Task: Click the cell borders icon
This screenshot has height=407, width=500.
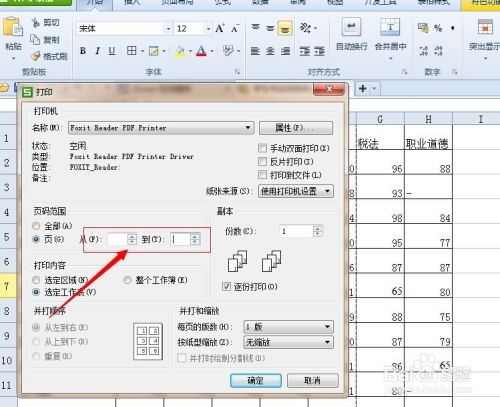Action: click(132, 51)
